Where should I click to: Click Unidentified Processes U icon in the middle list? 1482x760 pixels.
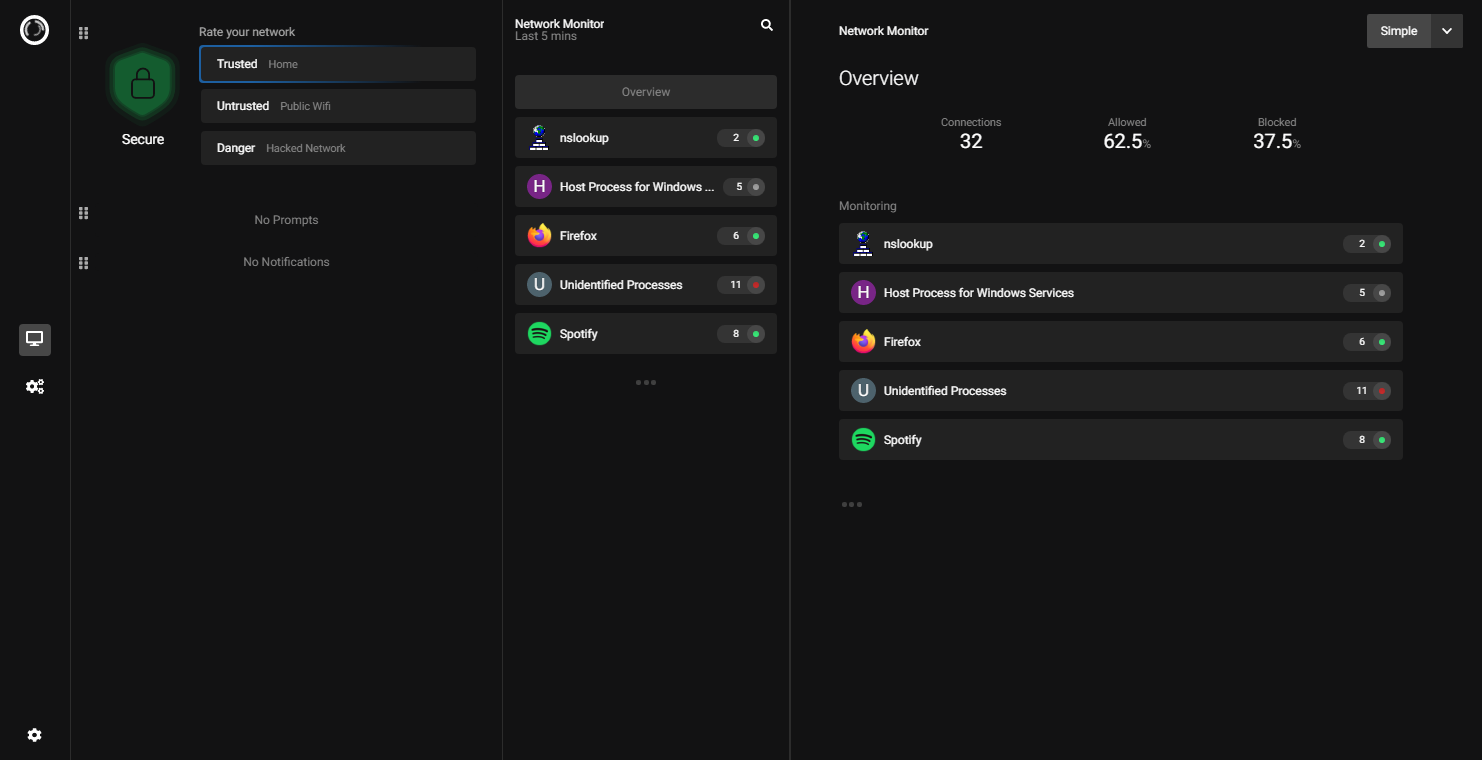click(x=539, y=285)
